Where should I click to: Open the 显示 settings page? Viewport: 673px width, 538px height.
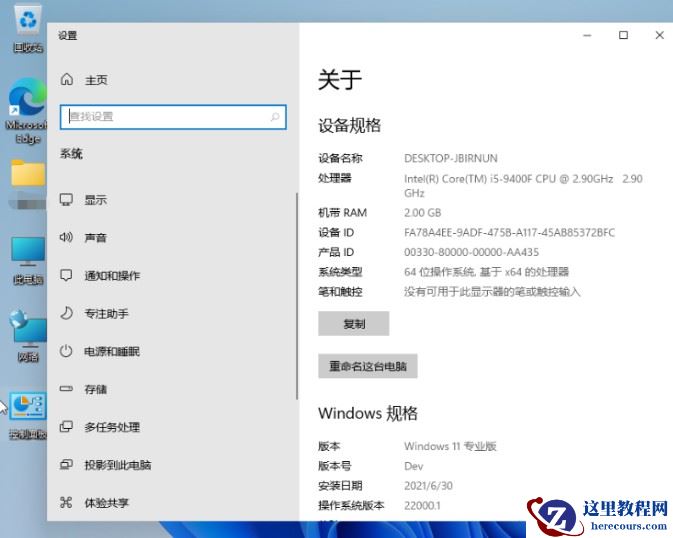coord(95,200)
